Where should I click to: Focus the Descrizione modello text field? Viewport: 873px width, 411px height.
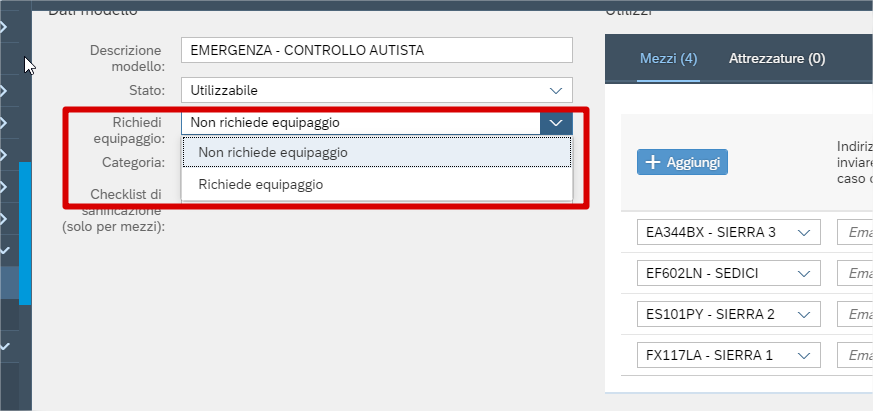376,50
